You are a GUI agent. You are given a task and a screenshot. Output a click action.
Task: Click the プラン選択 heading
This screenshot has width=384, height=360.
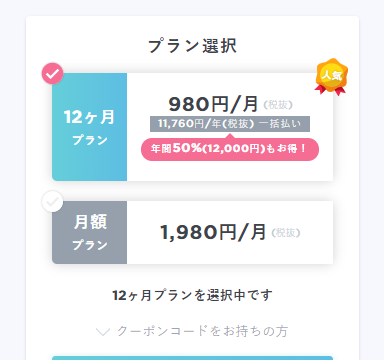coord(192,46)
